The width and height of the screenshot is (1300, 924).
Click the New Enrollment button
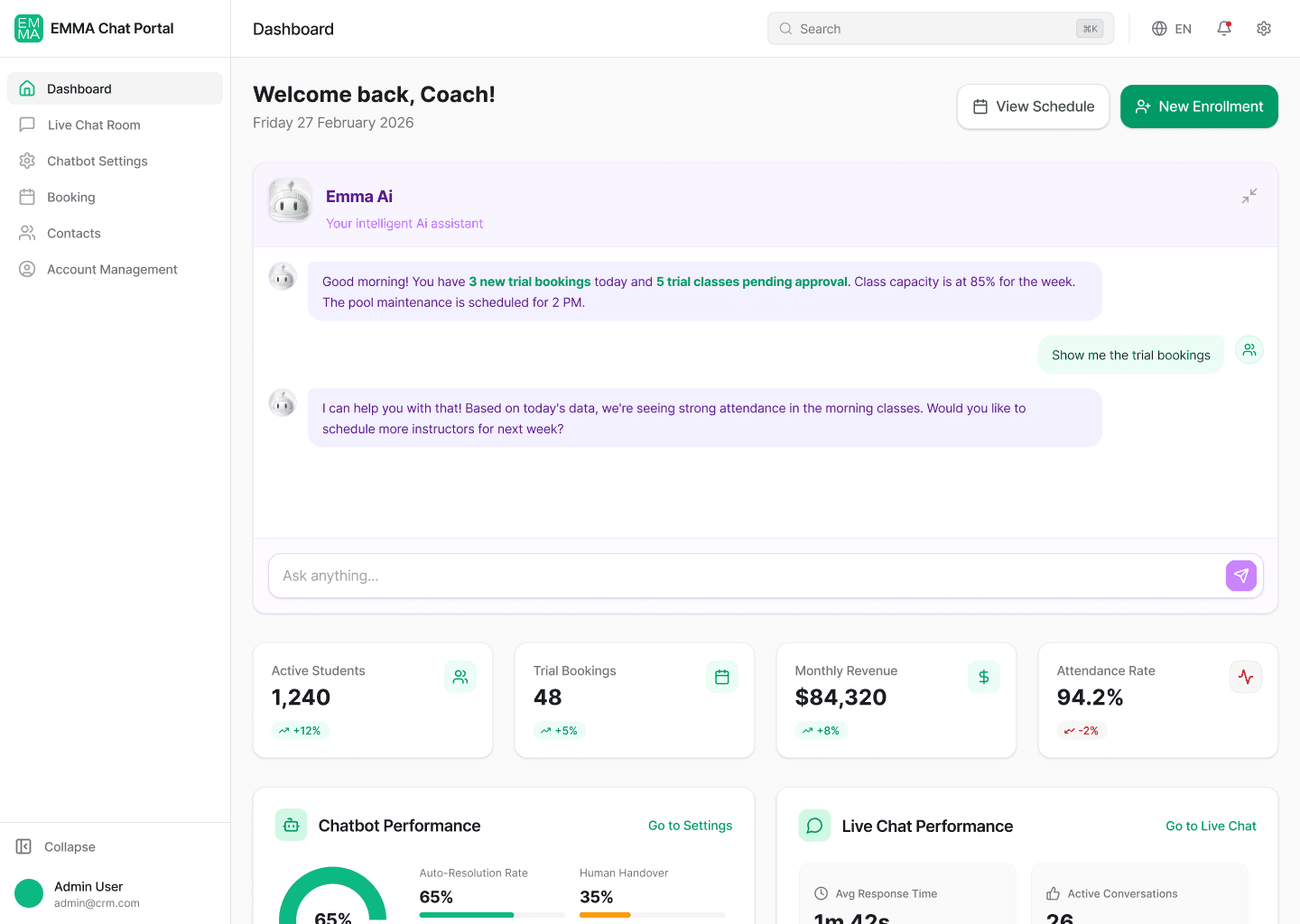pyautogui.click(x=1199, y=106)
